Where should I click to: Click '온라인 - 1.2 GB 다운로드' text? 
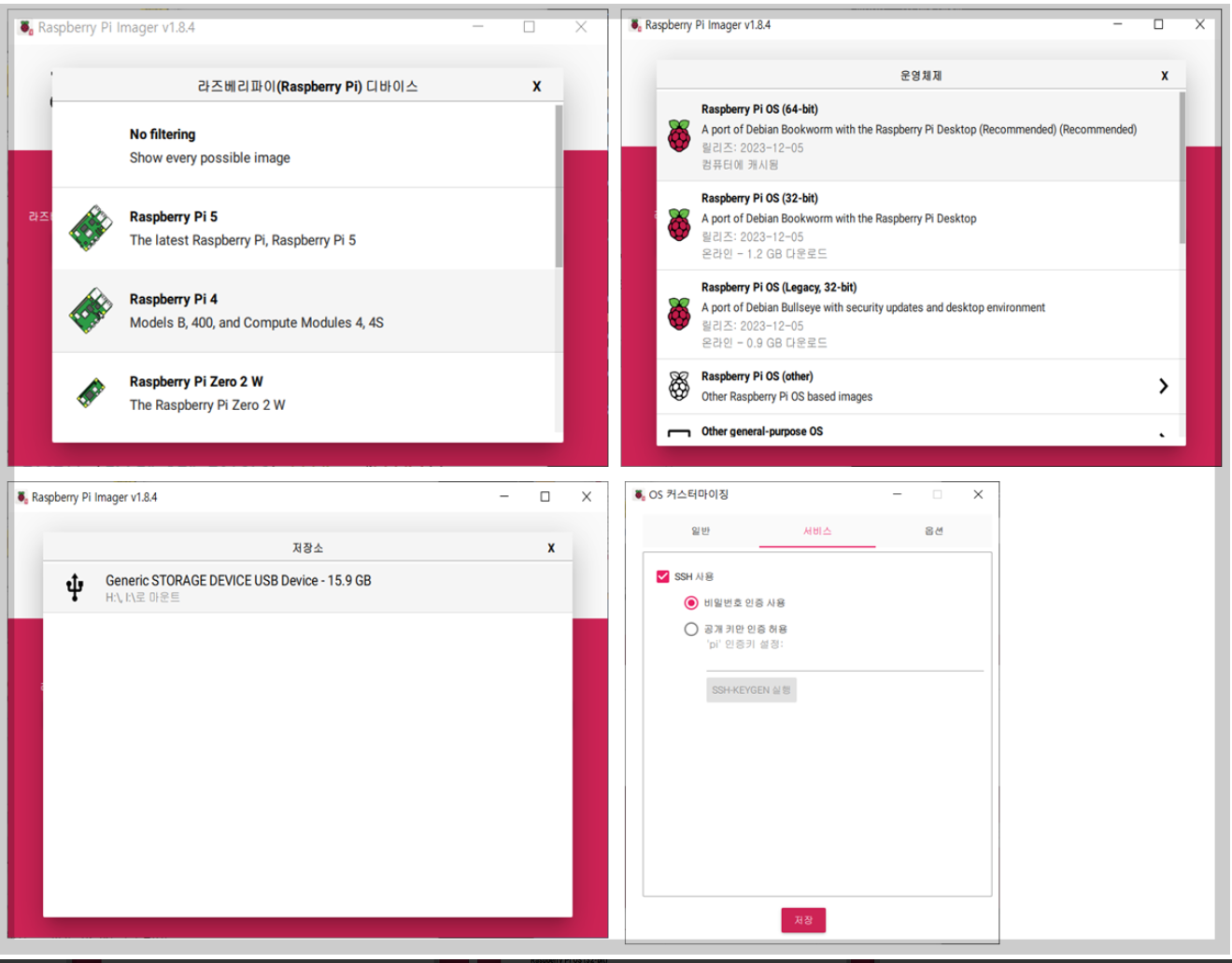[x=764, y=254]
